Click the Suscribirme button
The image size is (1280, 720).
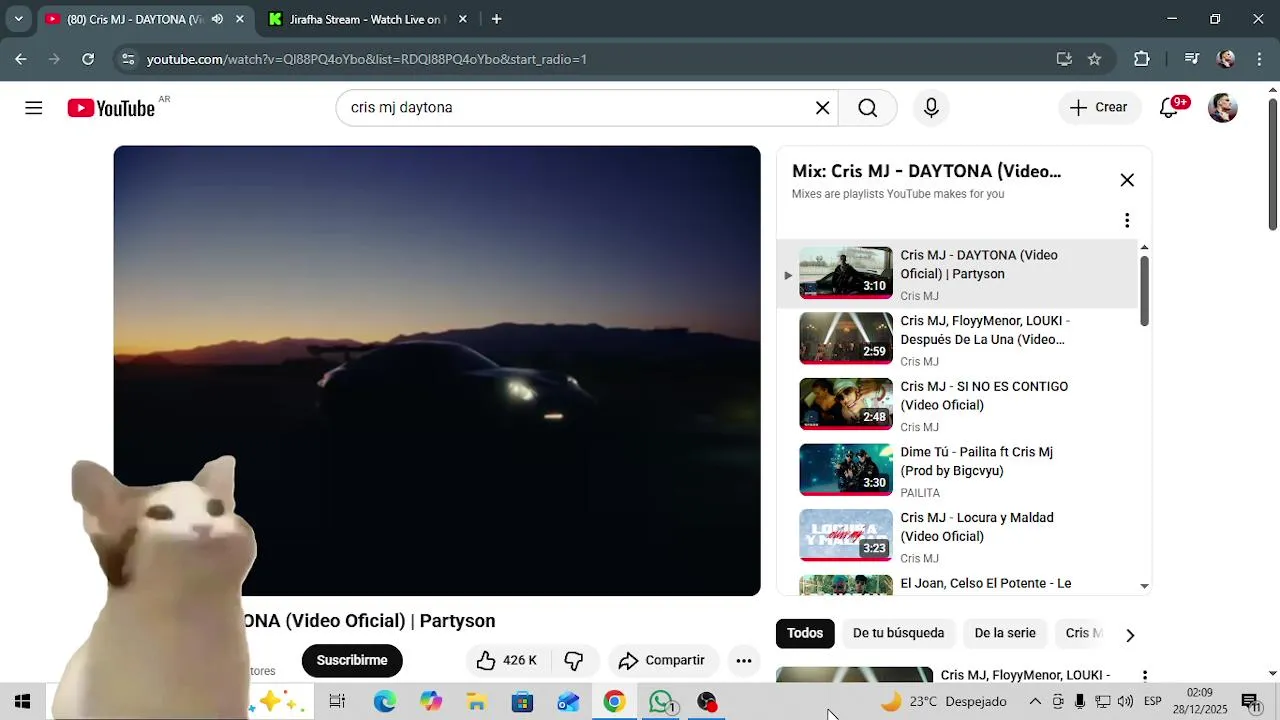352,660
